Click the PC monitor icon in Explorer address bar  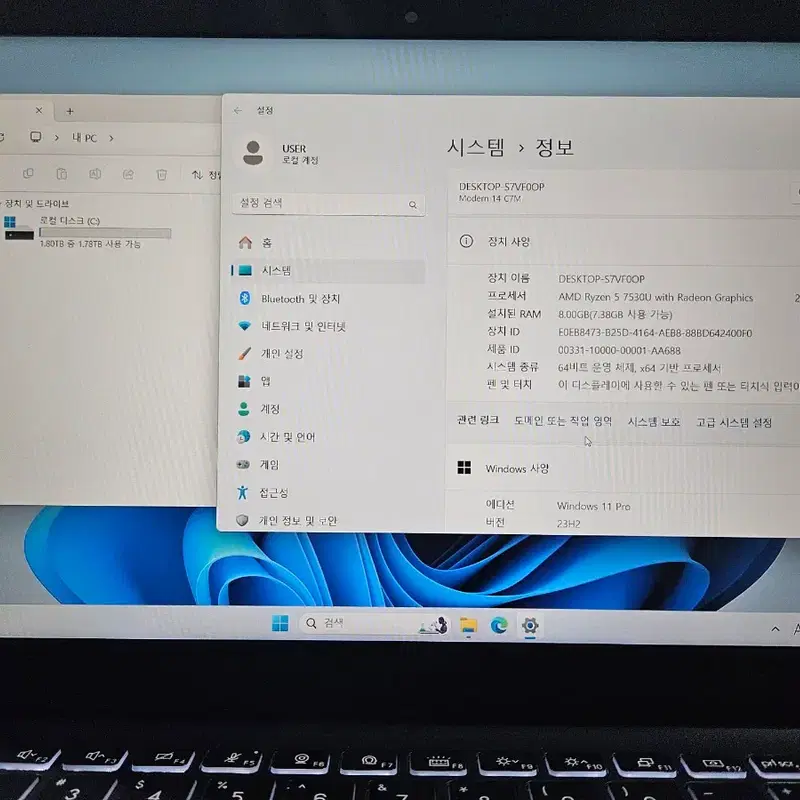pyautogui.click(x=36, y=137)
